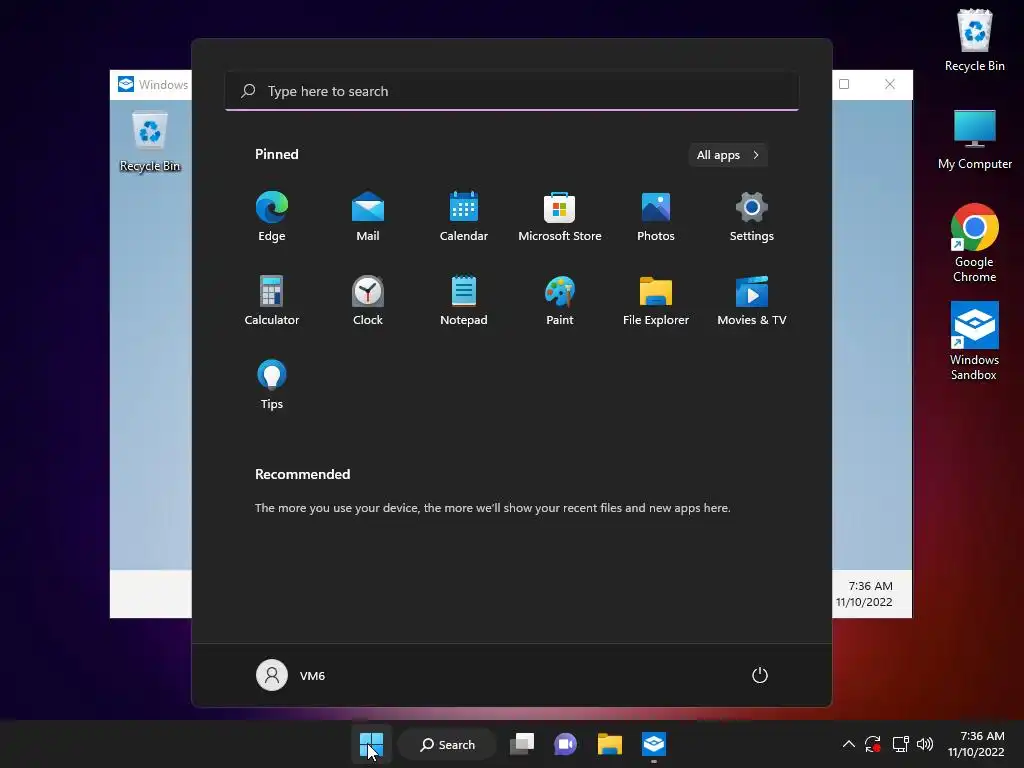This screenshot has height=768, width=1024.
Task: Select Windows Sandbox desktop shortcut
Action: tap(974, 341)
